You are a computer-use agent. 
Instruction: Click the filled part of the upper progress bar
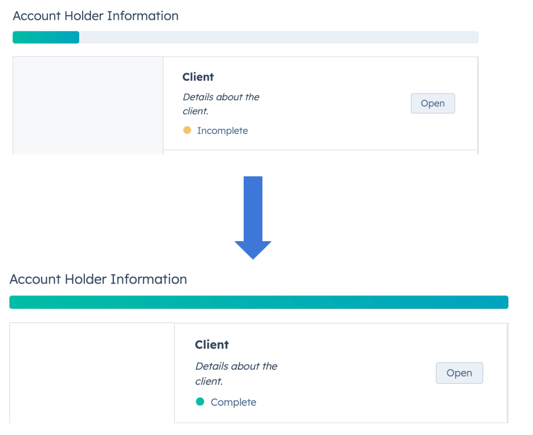46,37
